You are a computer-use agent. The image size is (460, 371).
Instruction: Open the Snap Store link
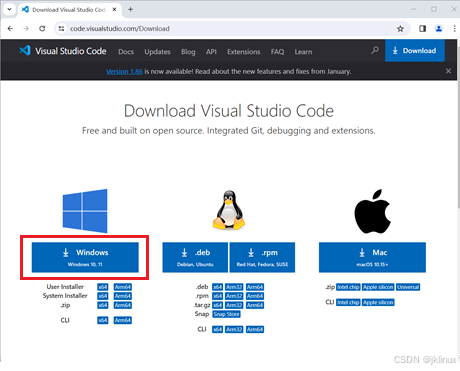[226, 314]
